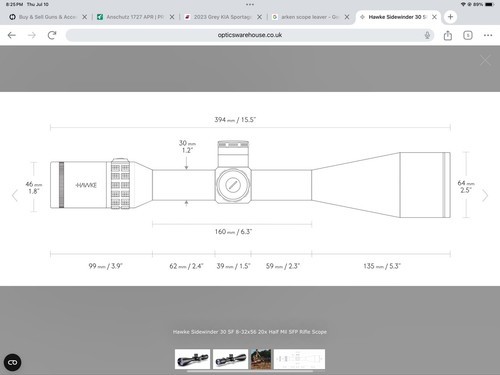Go back to the previous page
The image size is (500, 375).
tap(12, 35)
